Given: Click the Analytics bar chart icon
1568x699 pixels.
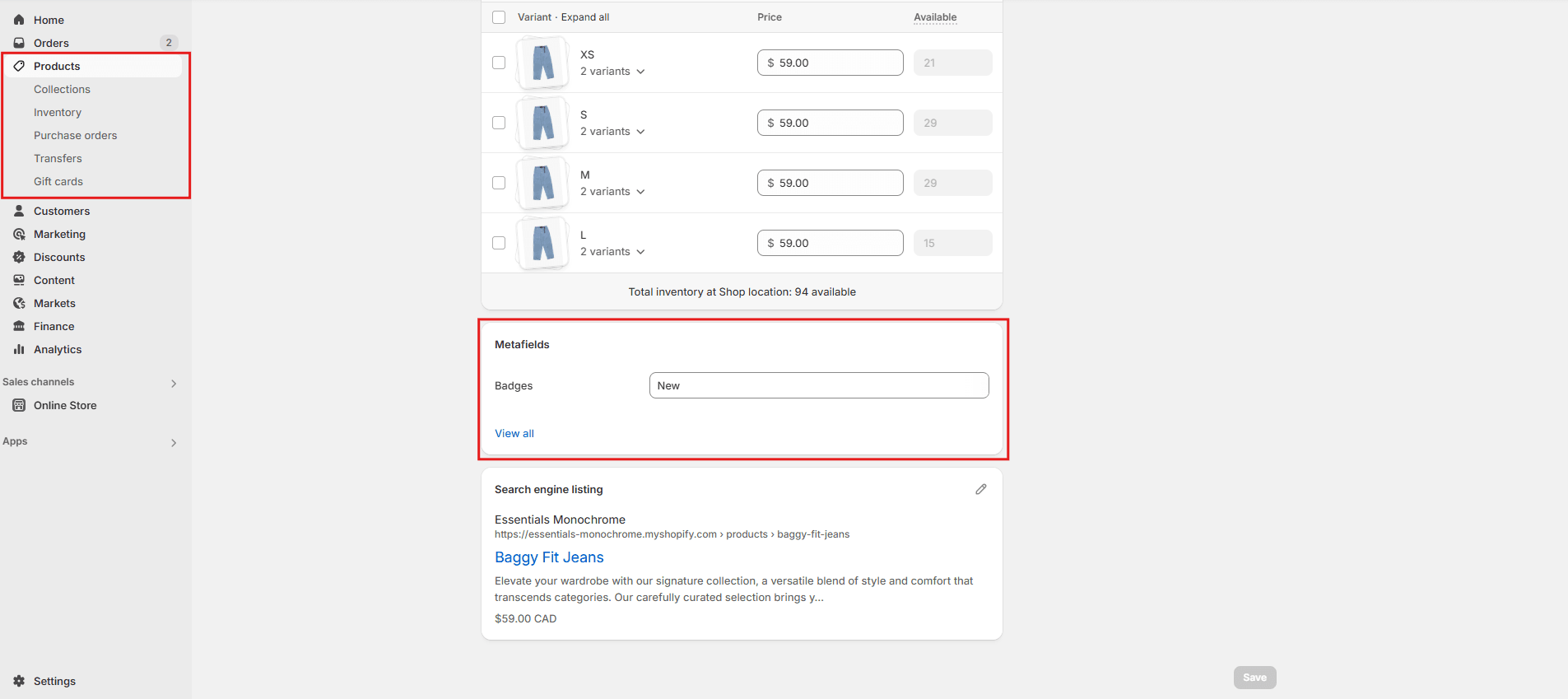Looking at the screenshot, I should pos(19,349).
